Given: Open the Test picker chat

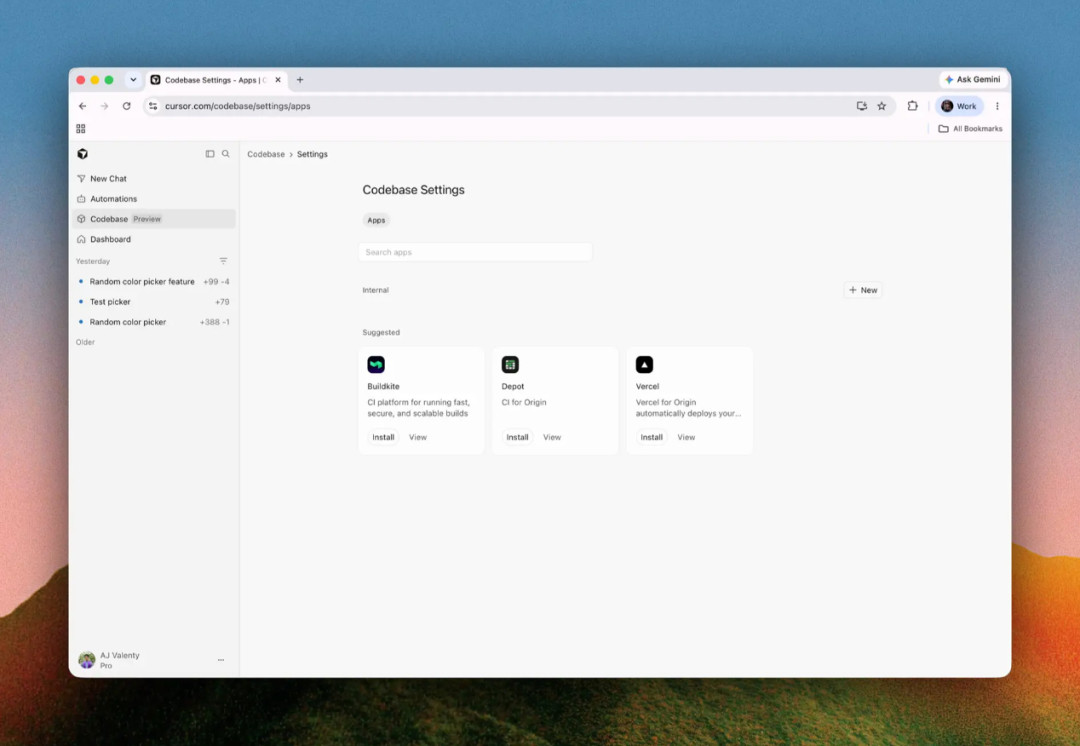Looking at the screenshot, I should [154, 302].
